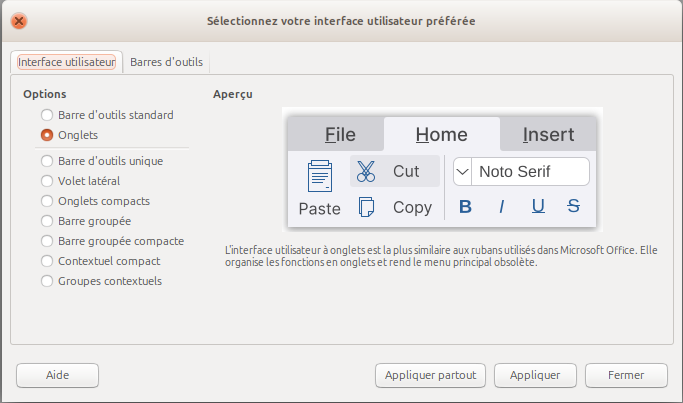Click the Fermer button
This screenshot has height=403, width=683.
coord(625,375)
